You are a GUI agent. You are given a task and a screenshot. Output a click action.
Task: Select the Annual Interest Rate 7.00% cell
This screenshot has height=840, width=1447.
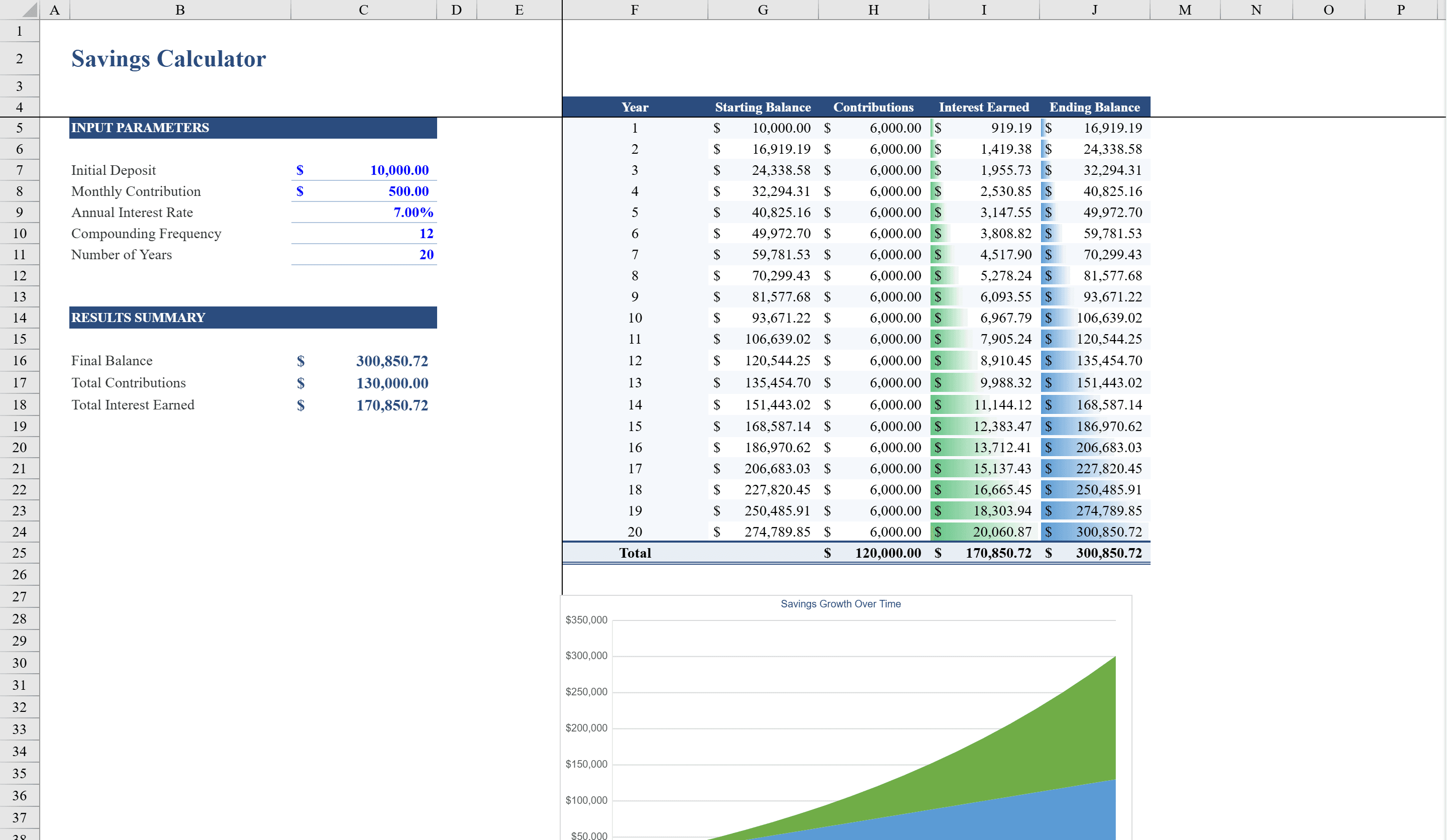pyautogui.click(x=379, y=213)
